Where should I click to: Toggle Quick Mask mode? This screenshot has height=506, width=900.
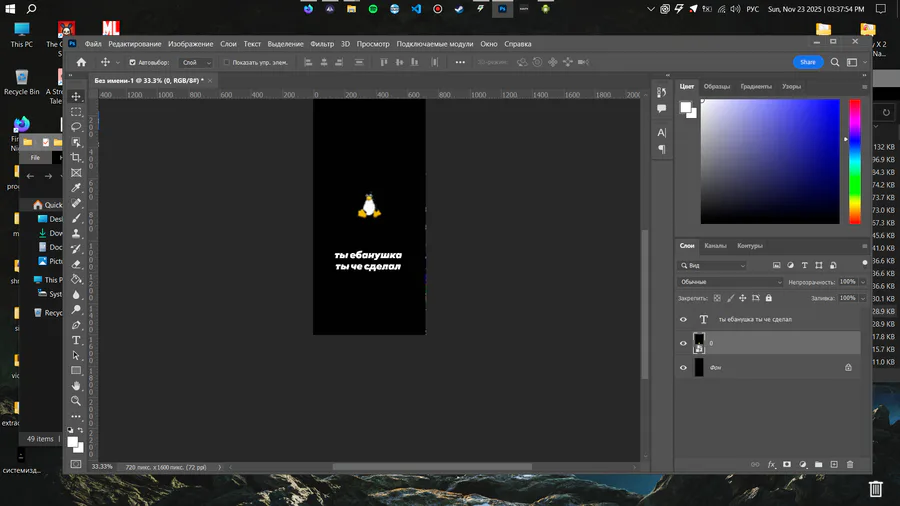tap(76, 464)
